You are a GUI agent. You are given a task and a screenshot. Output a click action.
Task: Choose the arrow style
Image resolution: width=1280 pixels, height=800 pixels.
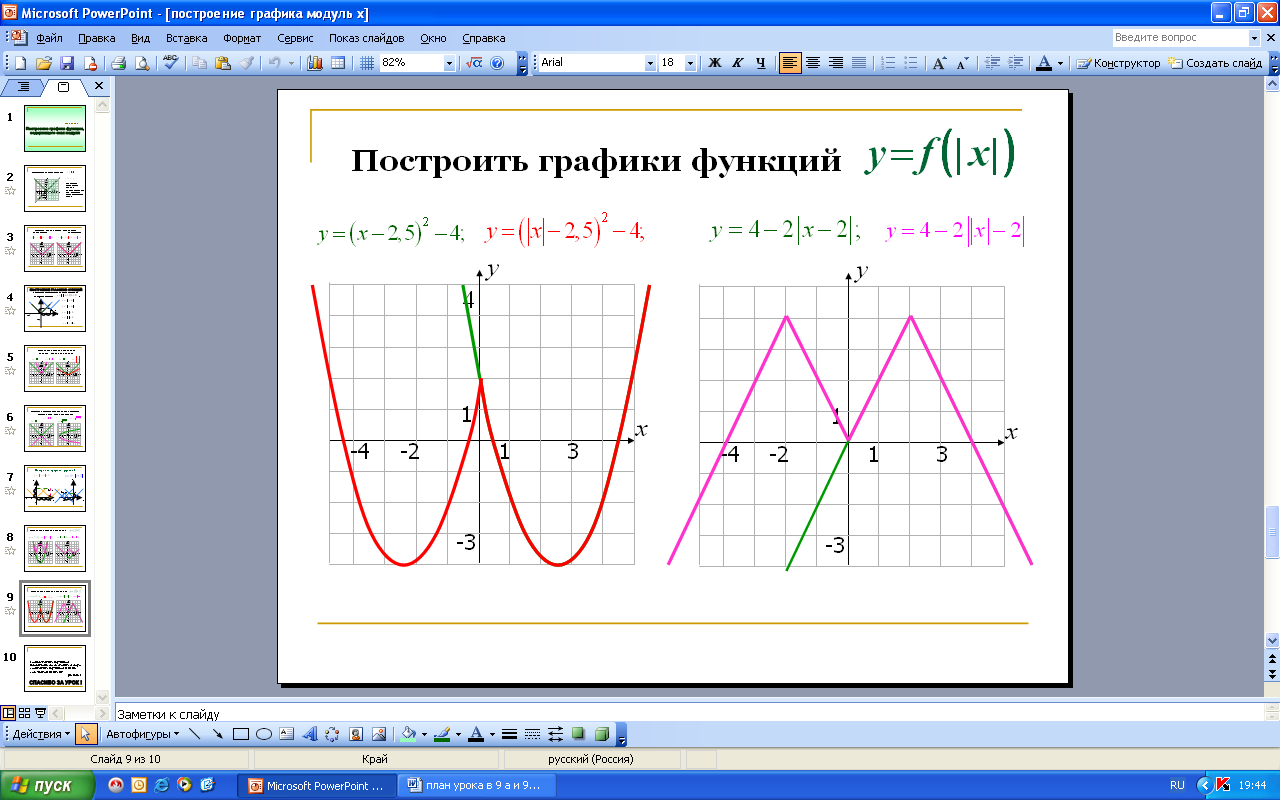555,734
